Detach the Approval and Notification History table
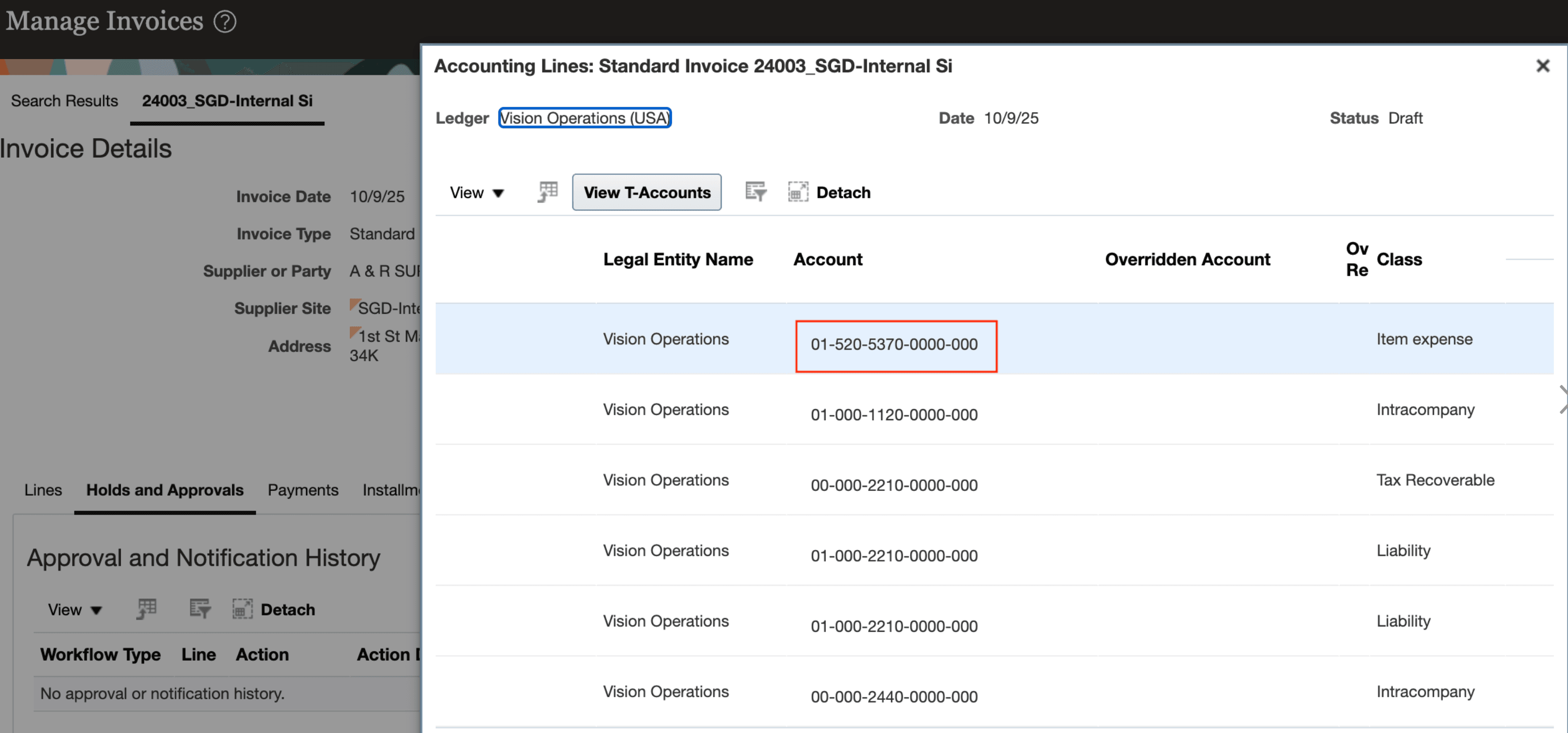1568x733 pixels. point(242,609)
